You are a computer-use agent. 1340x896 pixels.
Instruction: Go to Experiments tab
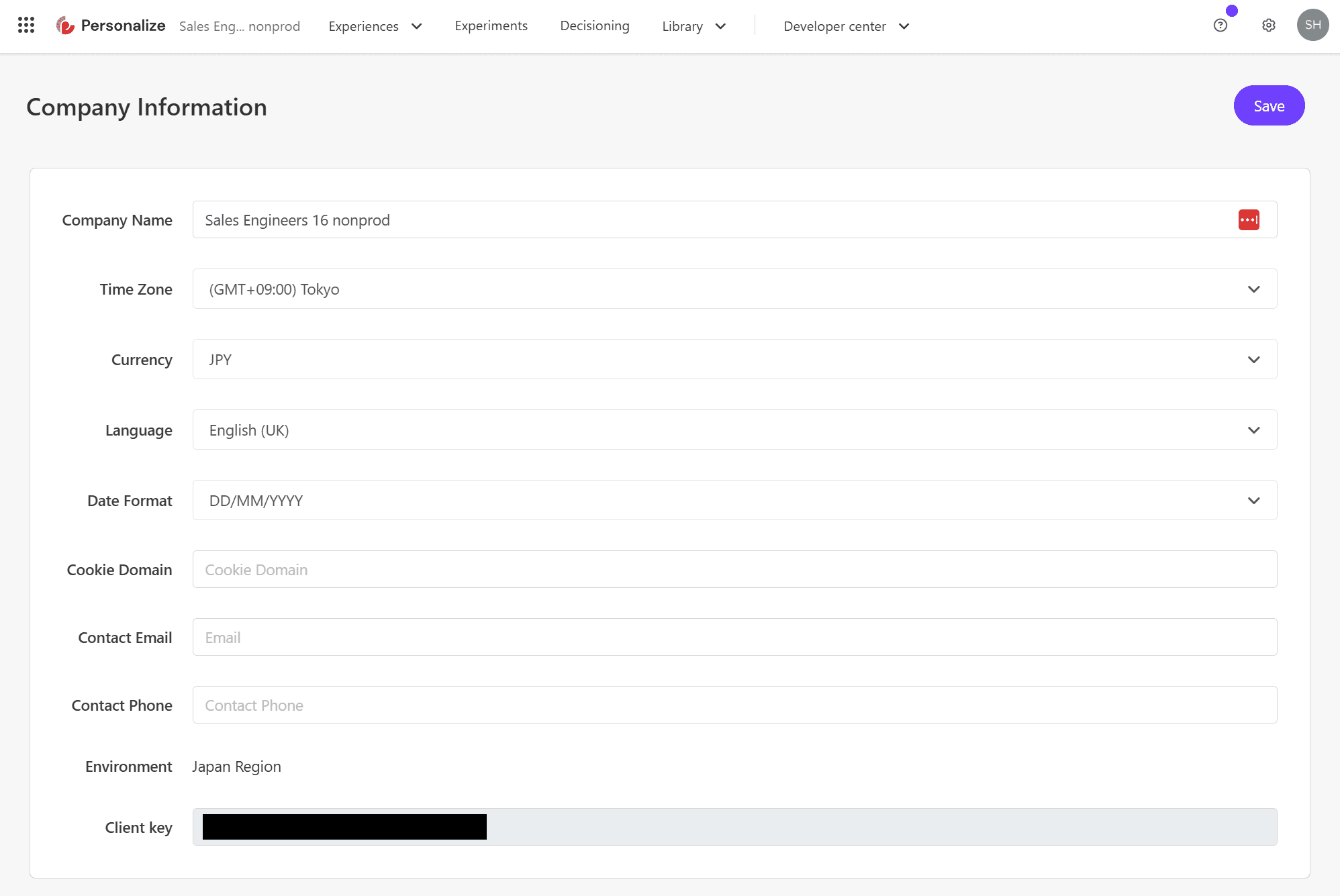[491, 26]
